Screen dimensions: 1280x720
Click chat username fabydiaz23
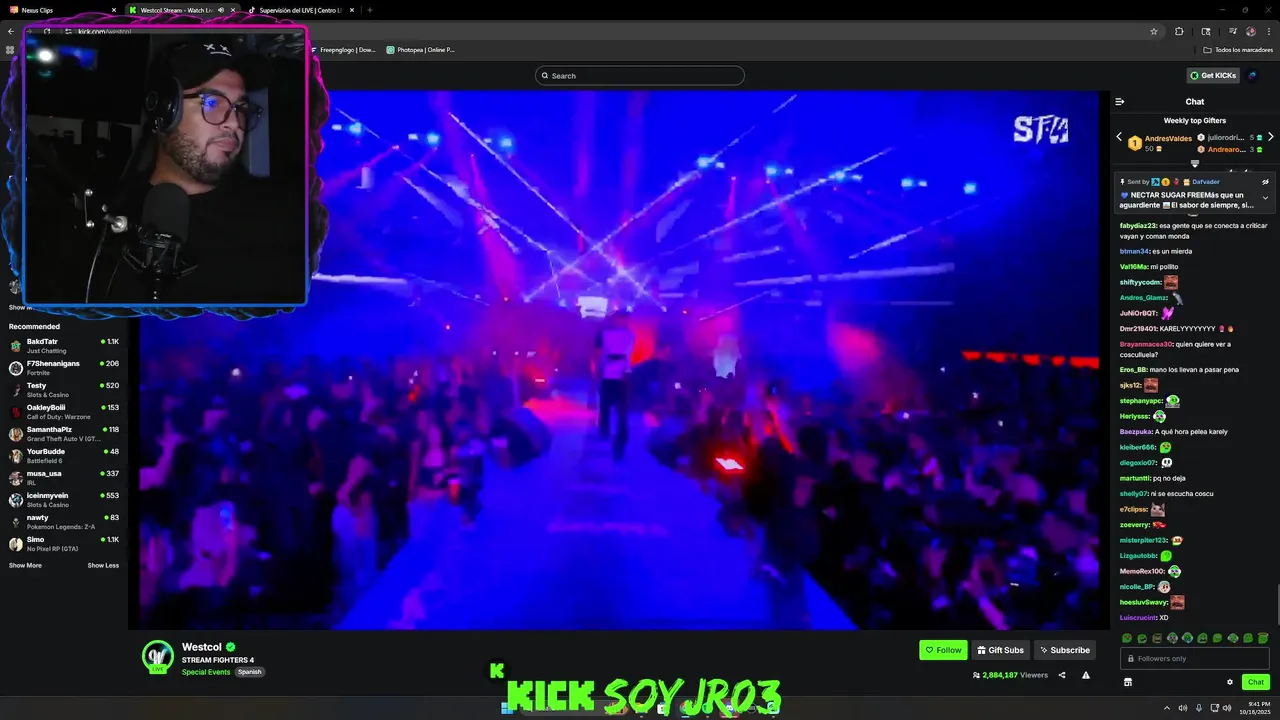1138,226
